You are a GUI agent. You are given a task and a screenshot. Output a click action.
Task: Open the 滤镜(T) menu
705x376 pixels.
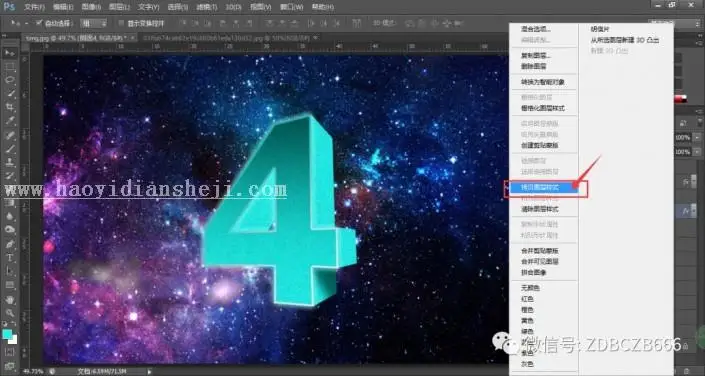[207, 7]
